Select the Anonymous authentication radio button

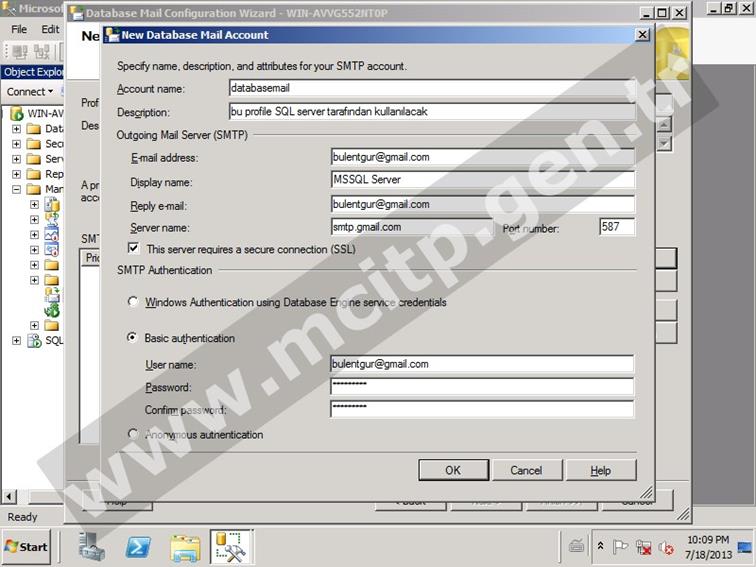(133, 433)
